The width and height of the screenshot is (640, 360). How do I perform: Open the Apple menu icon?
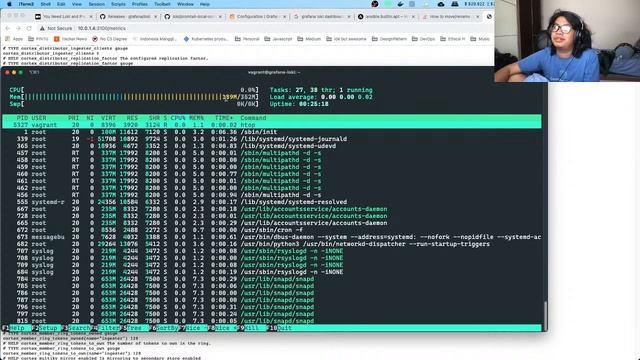(x=9, y=4)
